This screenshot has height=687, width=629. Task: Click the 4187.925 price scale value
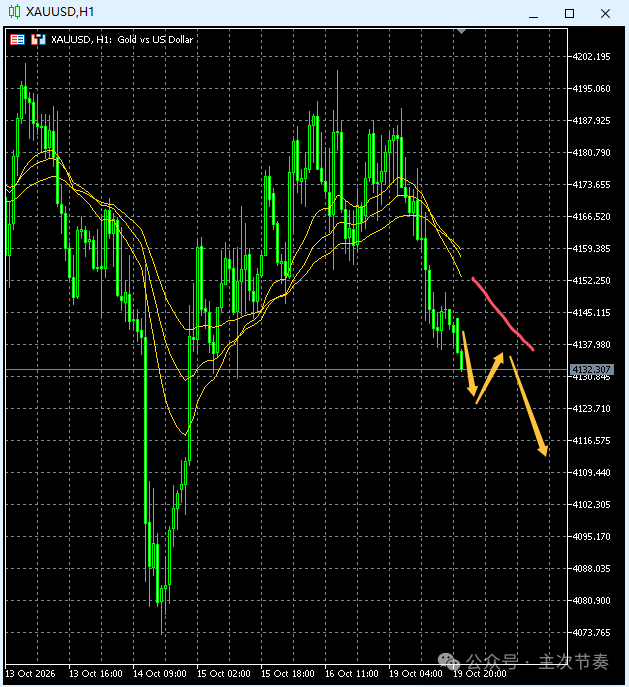pyautogui.click(x=591, y=120)
